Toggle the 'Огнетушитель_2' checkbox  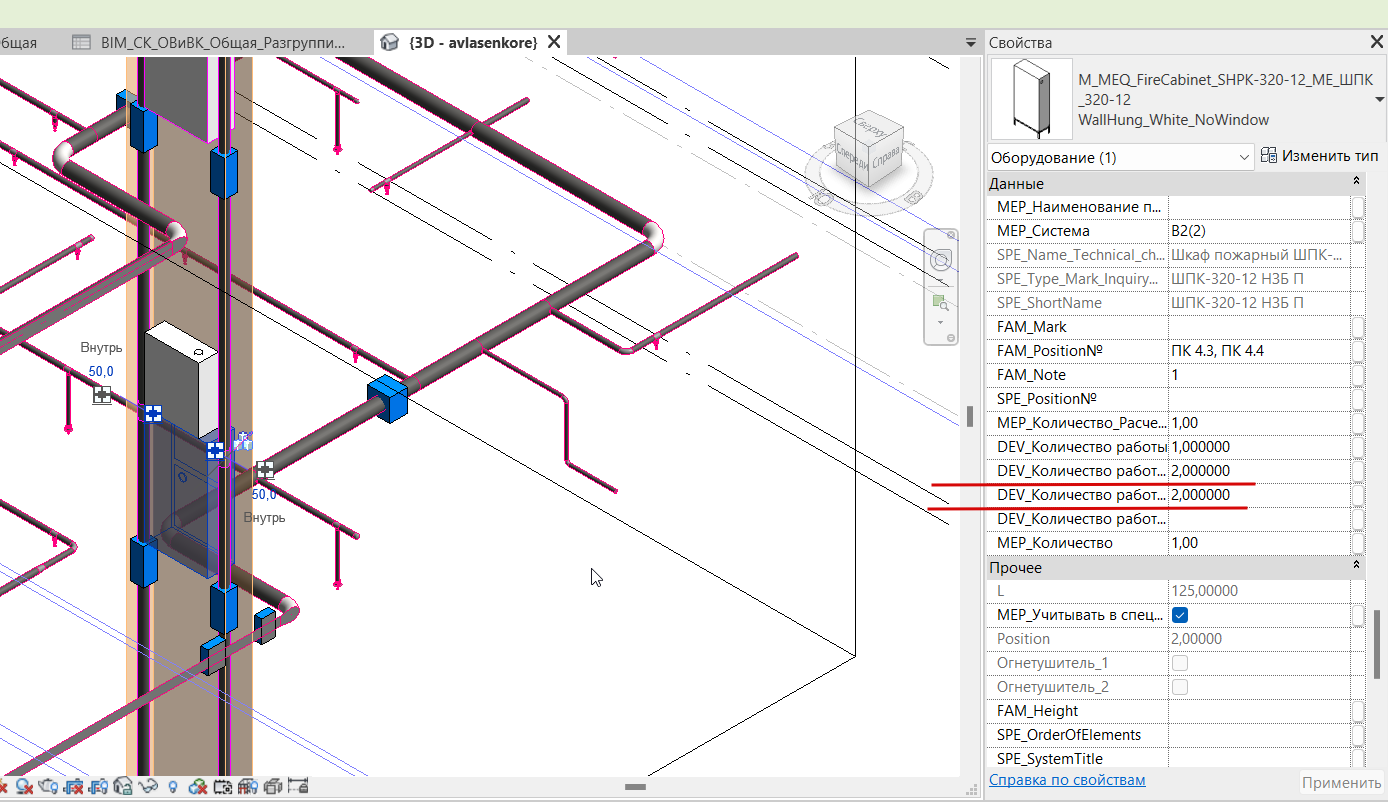pos(1180,687)
